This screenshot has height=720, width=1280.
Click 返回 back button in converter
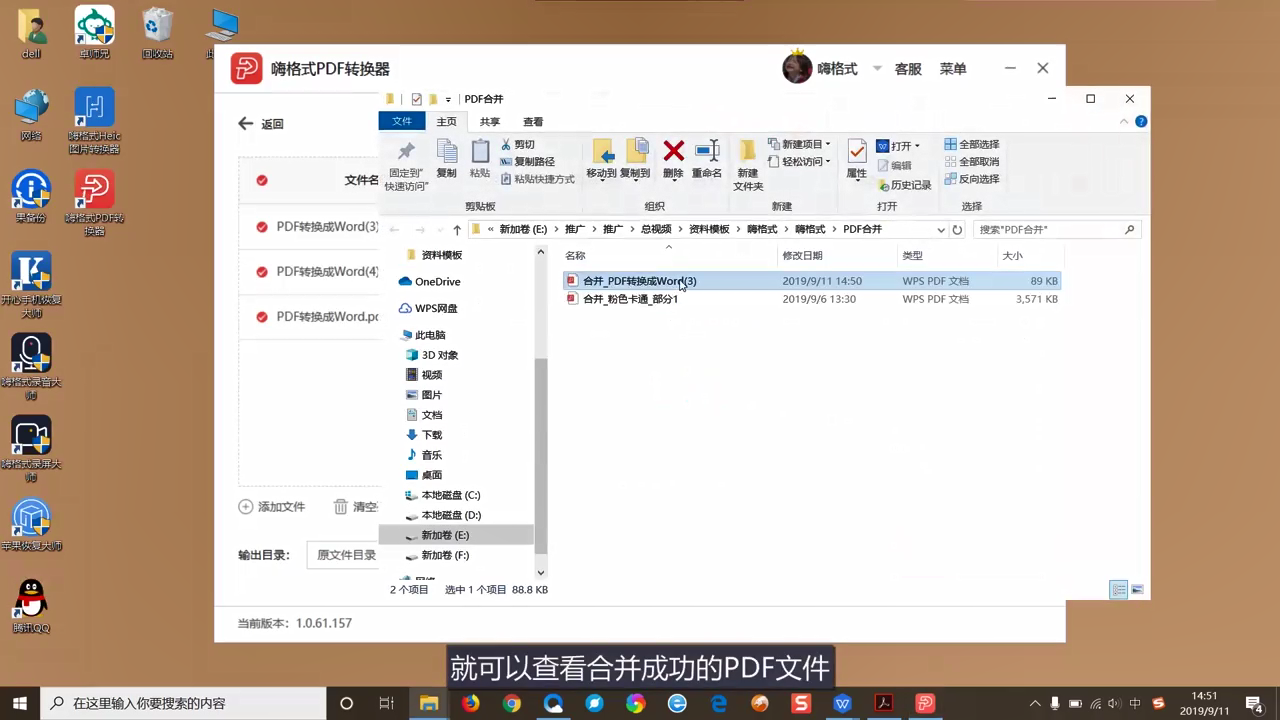(x=261, y=124)
